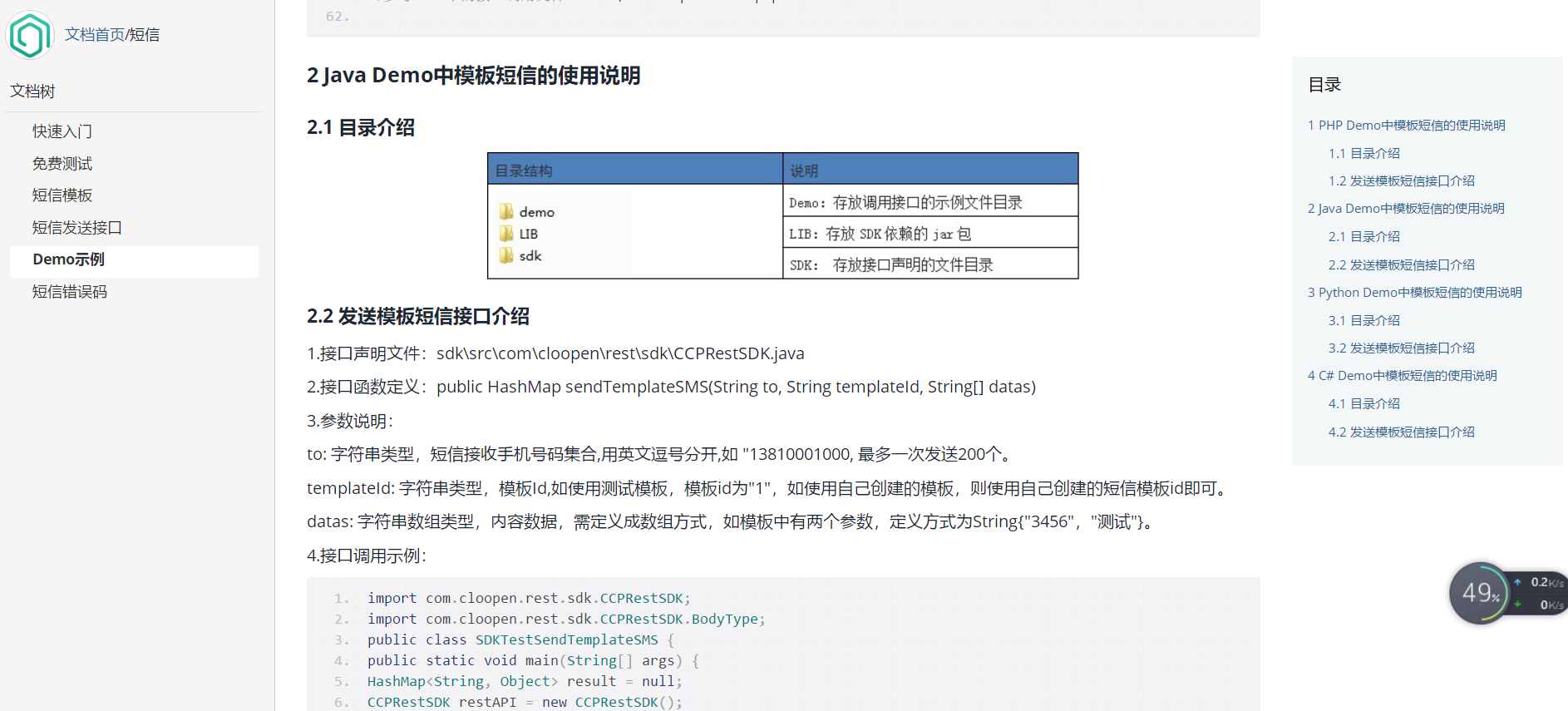The width and height of the screenshot is (1568, 711).
Task: Jump to 2.2 发送模板短信接口介绍
Action: (1401, 265)
